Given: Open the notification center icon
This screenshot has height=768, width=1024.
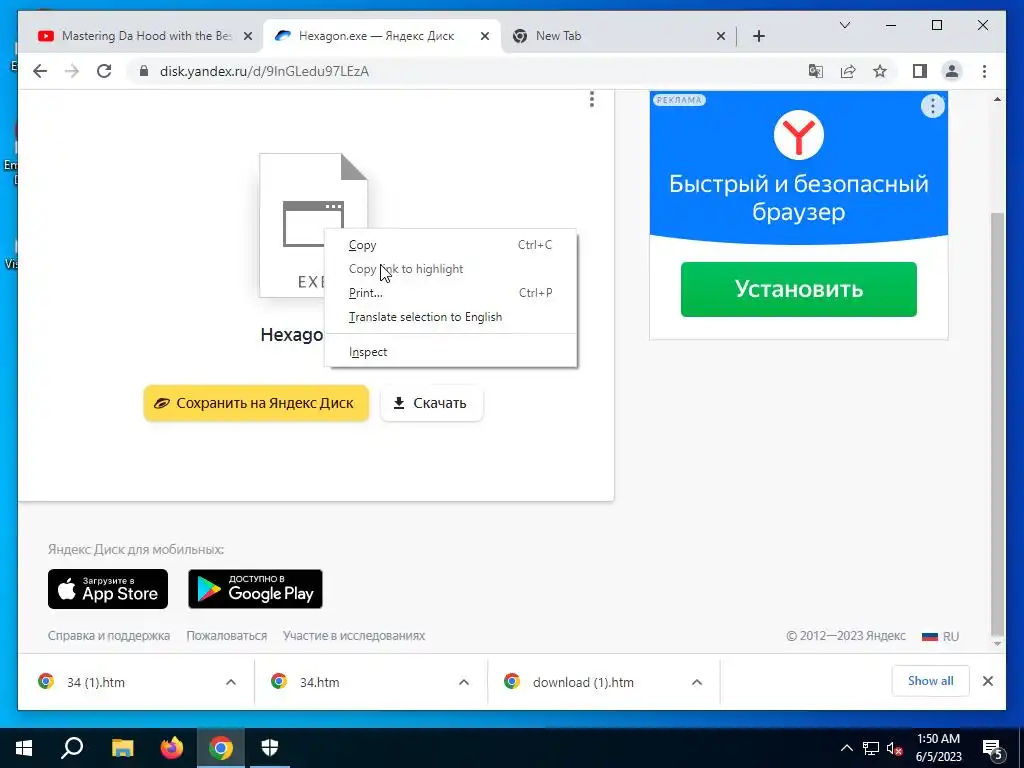Looking at the screenshot, I should [x=993, y=750].
